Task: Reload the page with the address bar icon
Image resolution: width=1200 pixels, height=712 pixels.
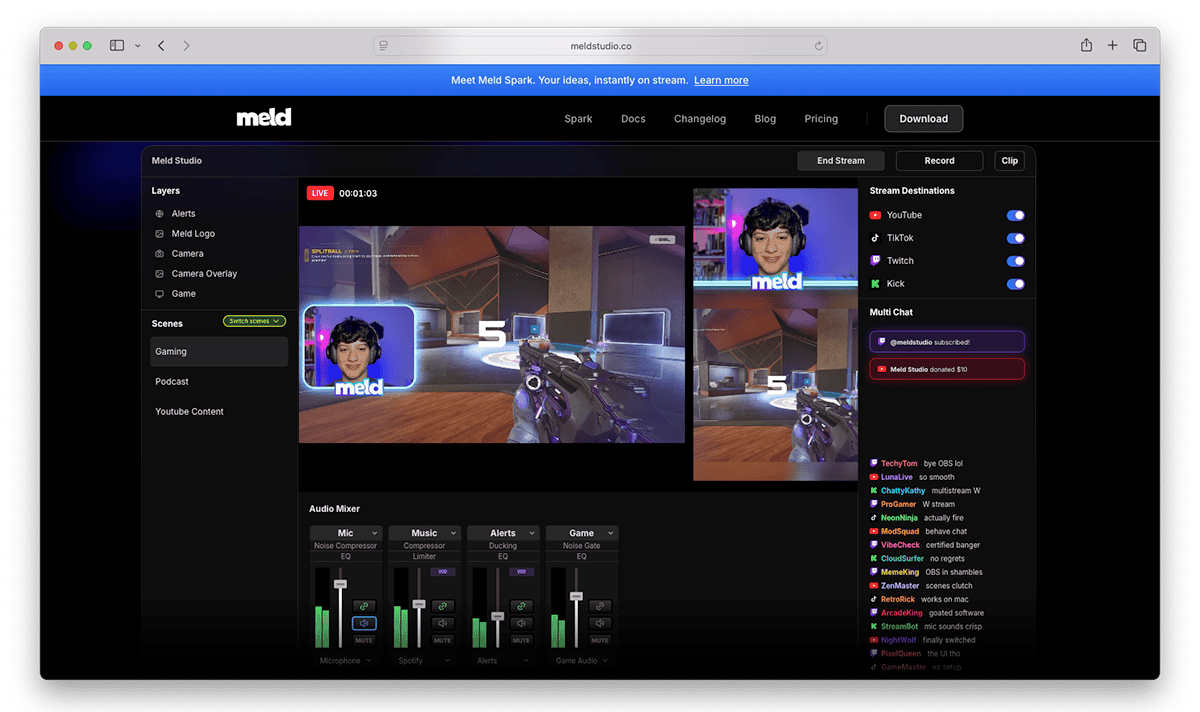Action: pos(819,46)
